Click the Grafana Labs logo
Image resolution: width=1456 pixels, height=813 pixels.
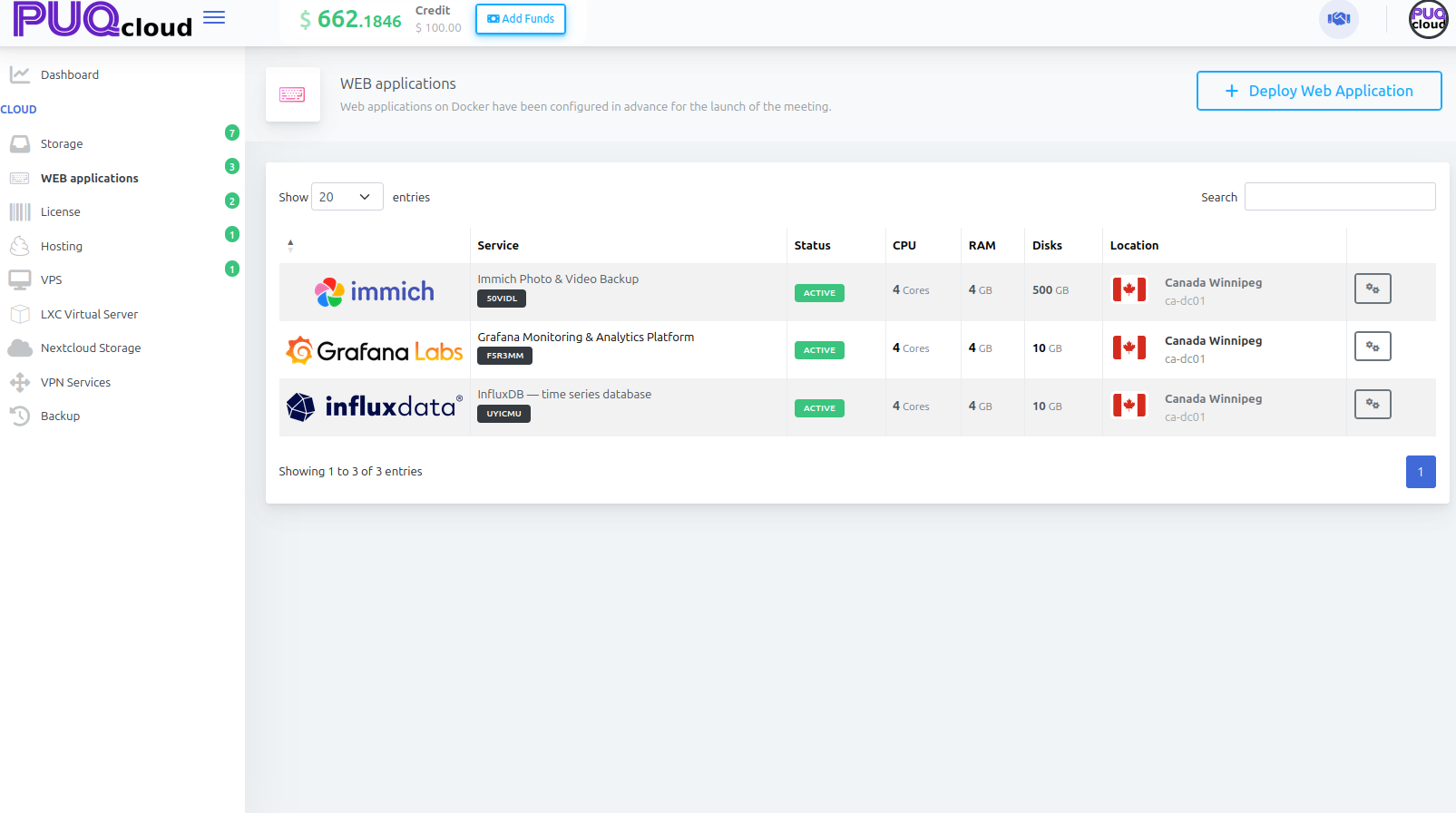[x=375, y=350]
